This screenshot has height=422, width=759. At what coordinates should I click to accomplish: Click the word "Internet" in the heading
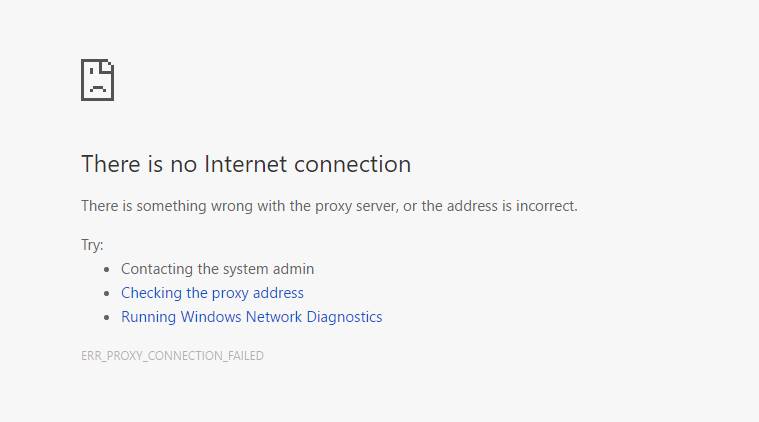coord(246,164)
